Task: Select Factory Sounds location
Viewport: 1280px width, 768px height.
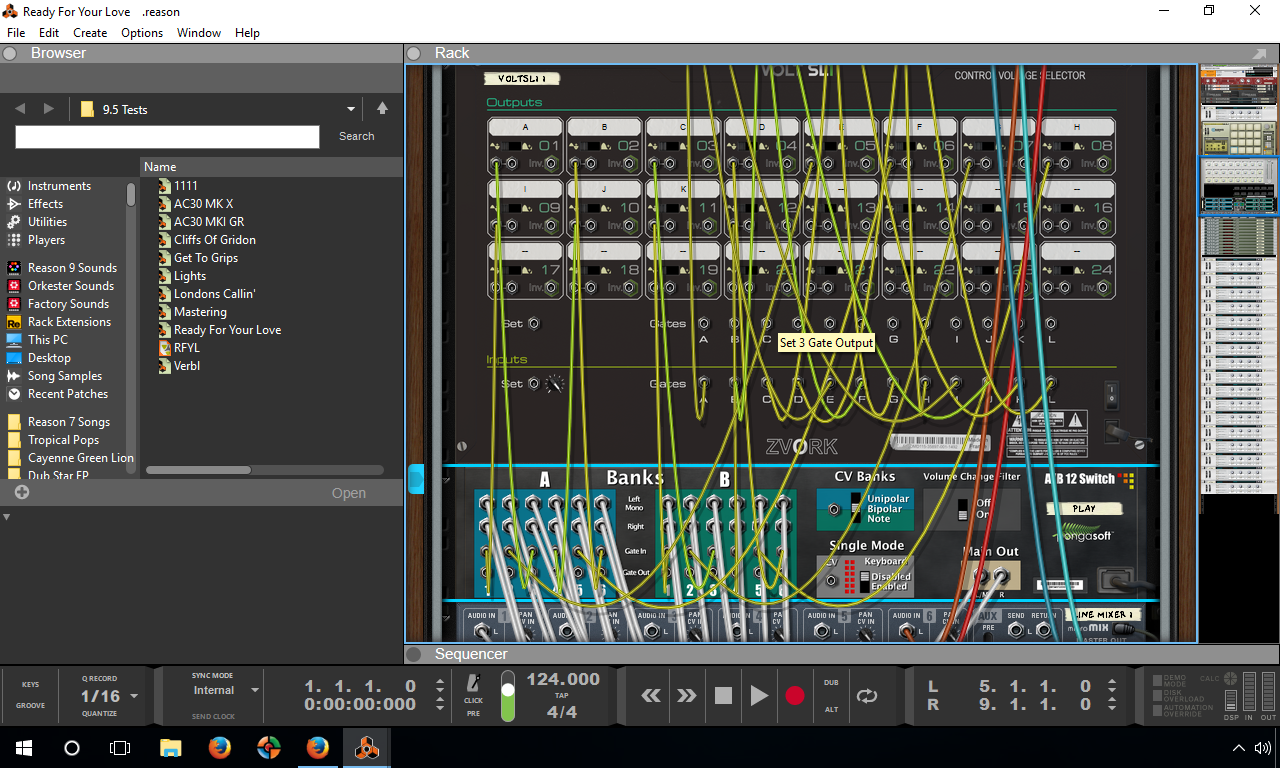Action: [58, 304]
